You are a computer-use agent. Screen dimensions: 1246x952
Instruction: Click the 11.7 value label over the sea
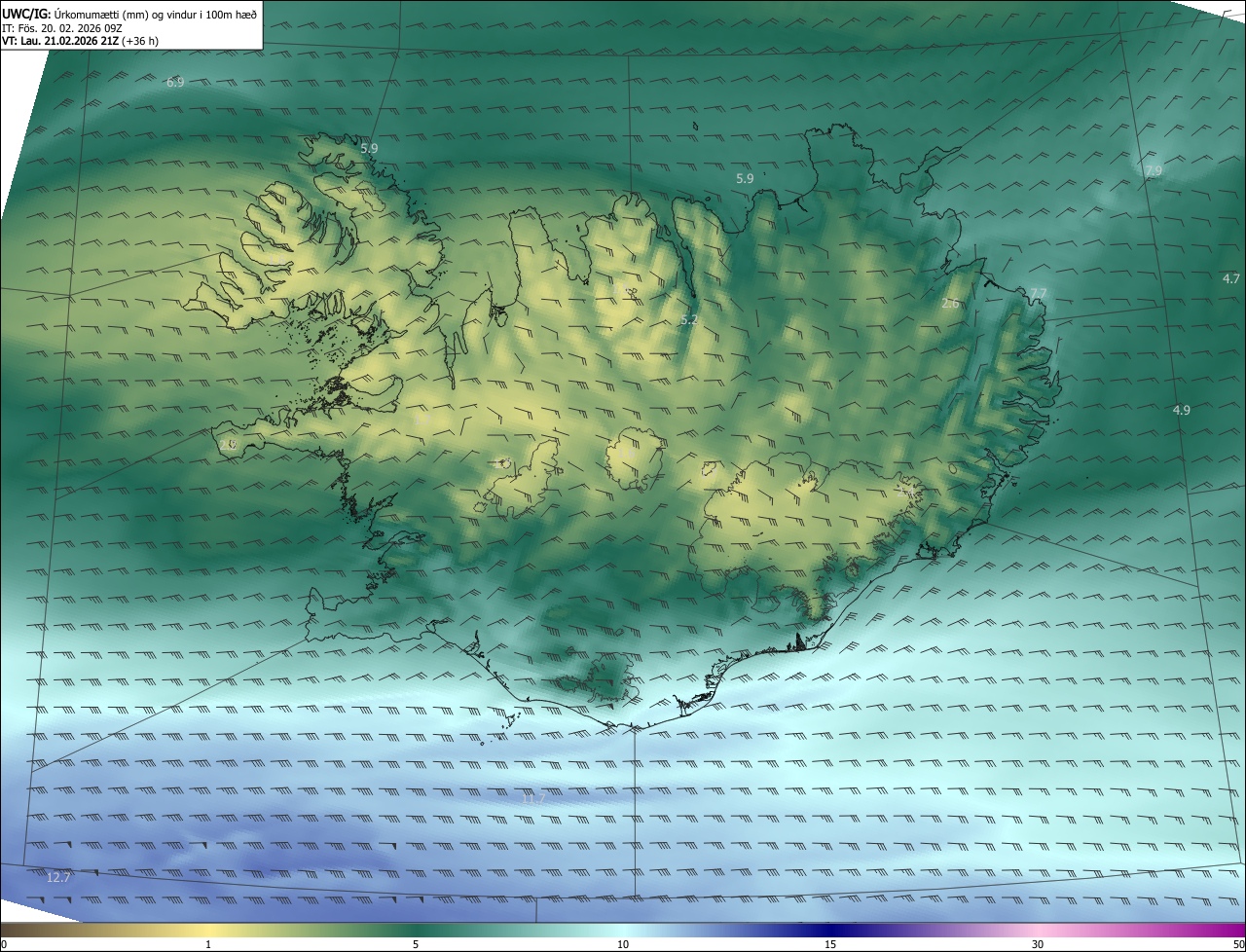(533, 798)
